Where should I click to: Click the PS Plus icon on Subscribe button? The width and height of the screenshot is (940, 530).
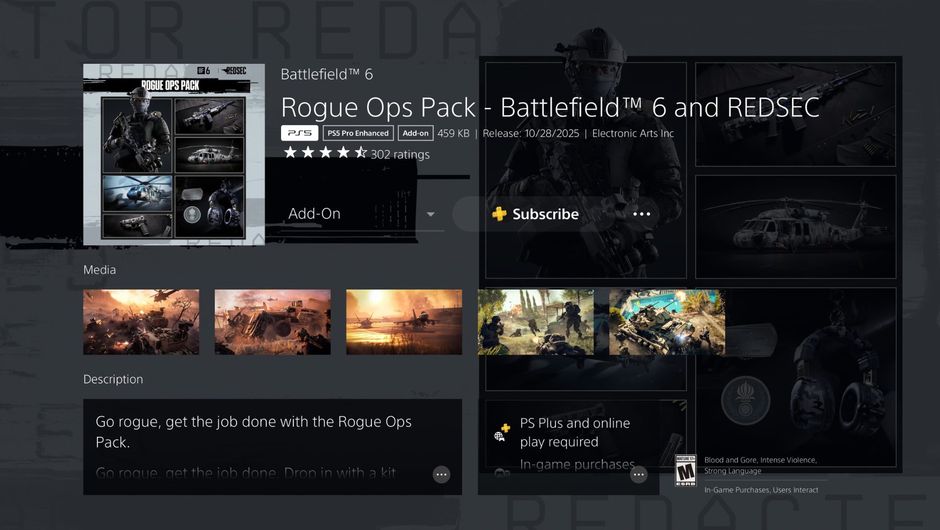click(499, 214)
